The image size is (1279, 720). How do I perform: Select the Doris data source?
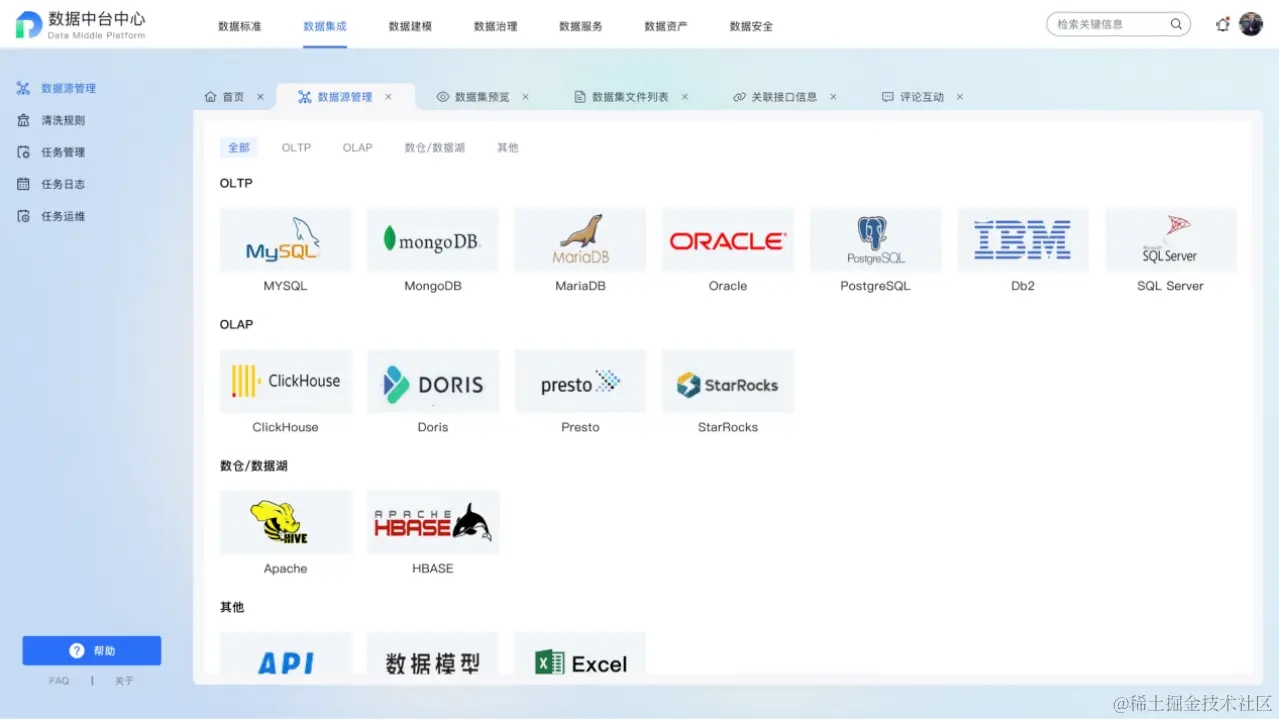(432, 381)
